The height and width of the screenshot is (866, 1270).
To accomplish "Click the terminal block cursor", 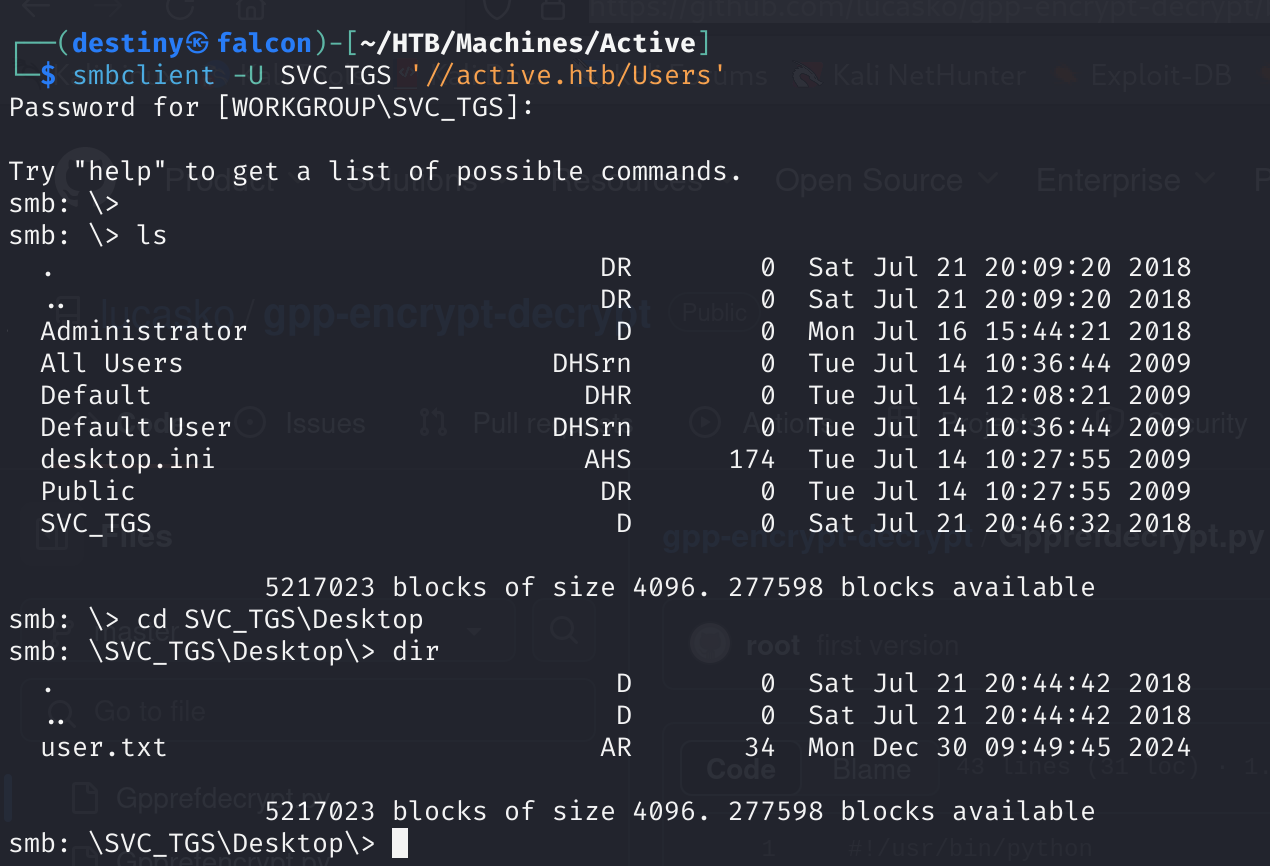I will pyautogui.click(x=400, y=843).
